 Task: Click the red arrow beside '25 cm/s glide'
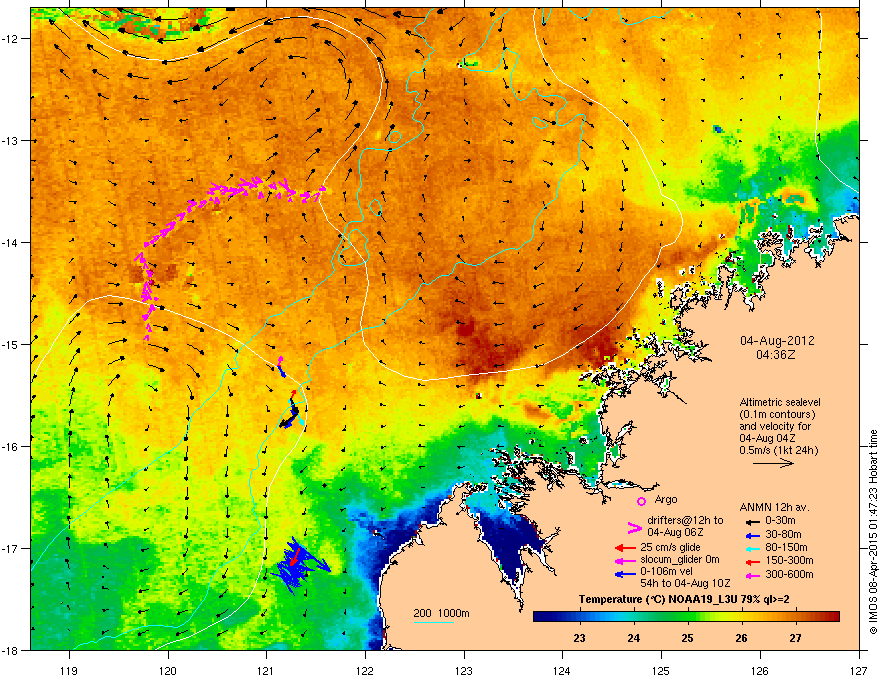625,548
